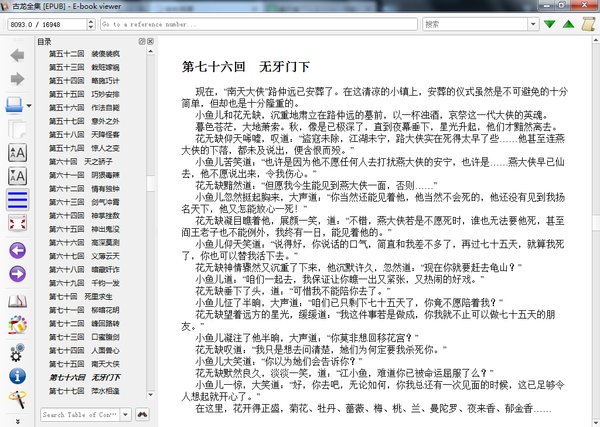
Task: Click the colorful palette icon in the sidebar
Action: click(x=17, y=325)
